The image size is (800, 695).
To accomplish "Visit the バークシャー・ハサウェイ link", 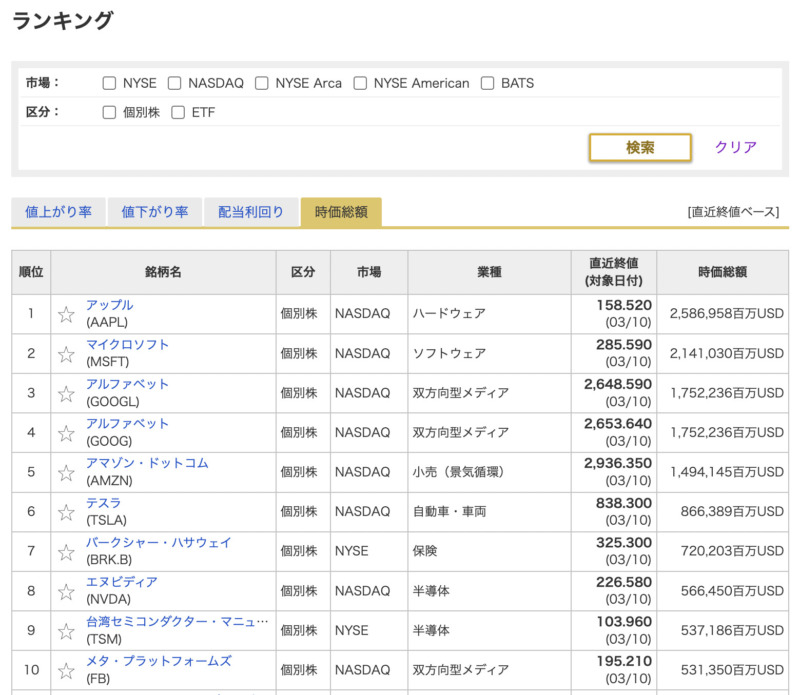I will (158, 542).
